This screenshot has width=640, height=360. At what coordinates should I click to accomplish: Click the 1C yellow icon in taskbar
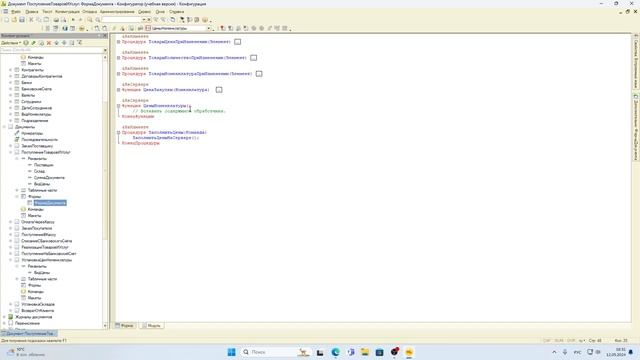[x=409, y=352]
